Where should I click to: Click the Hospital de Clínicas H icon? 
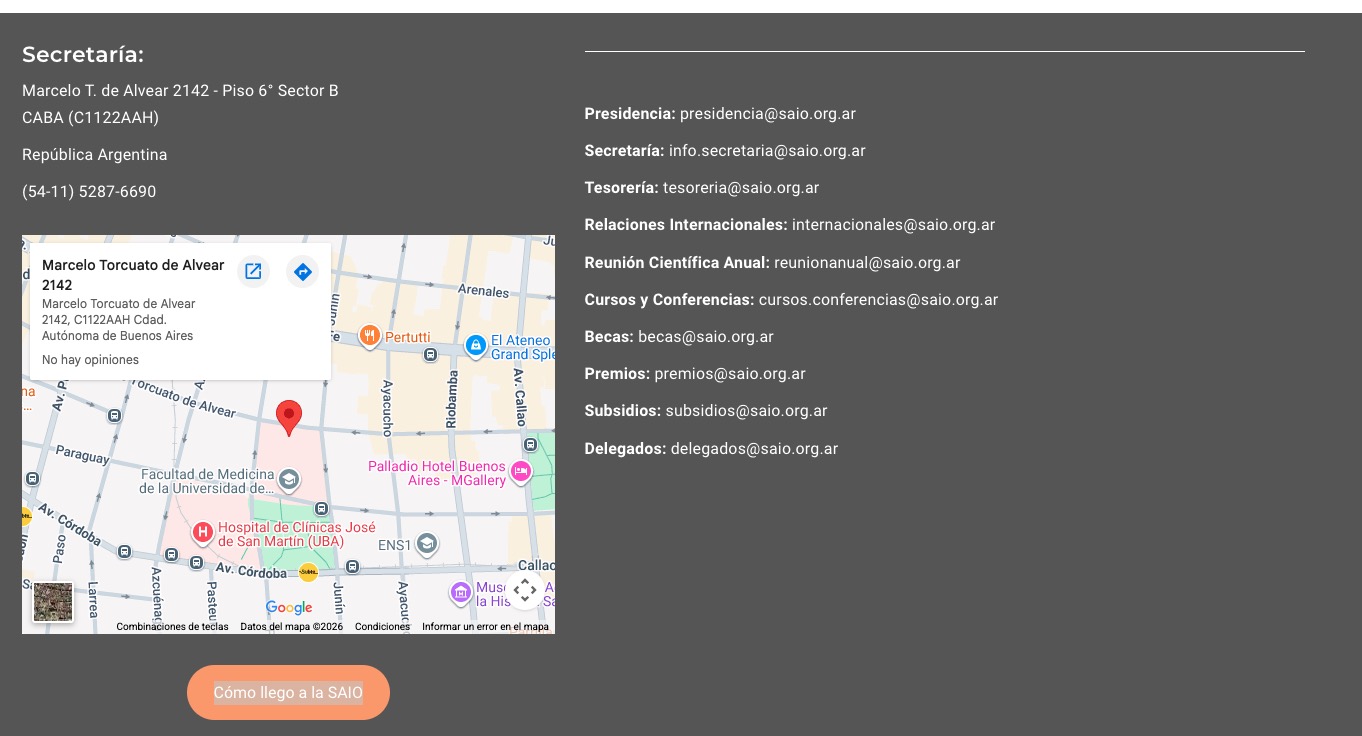click(202, 532)
